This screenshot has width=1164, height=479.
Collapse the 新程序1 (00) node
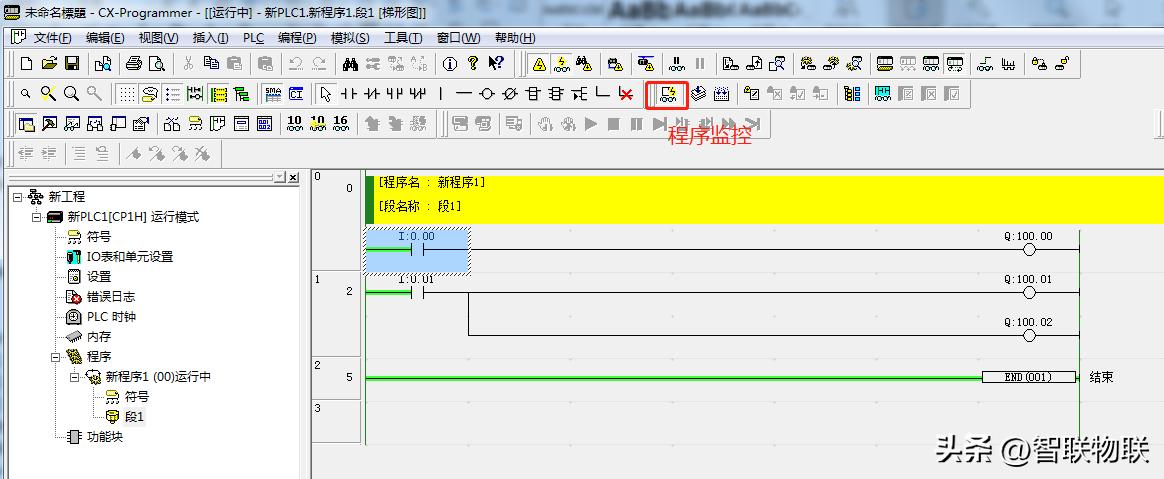pos(74,377)
